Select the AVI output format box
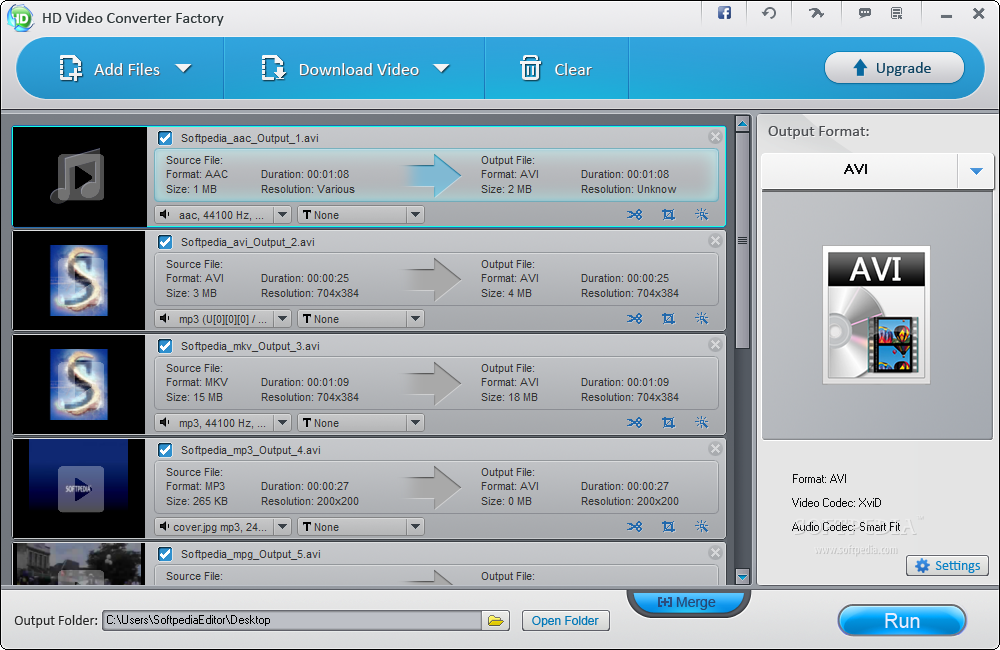The height and width of the screenshot is (650, 1000). click(859, 170)
